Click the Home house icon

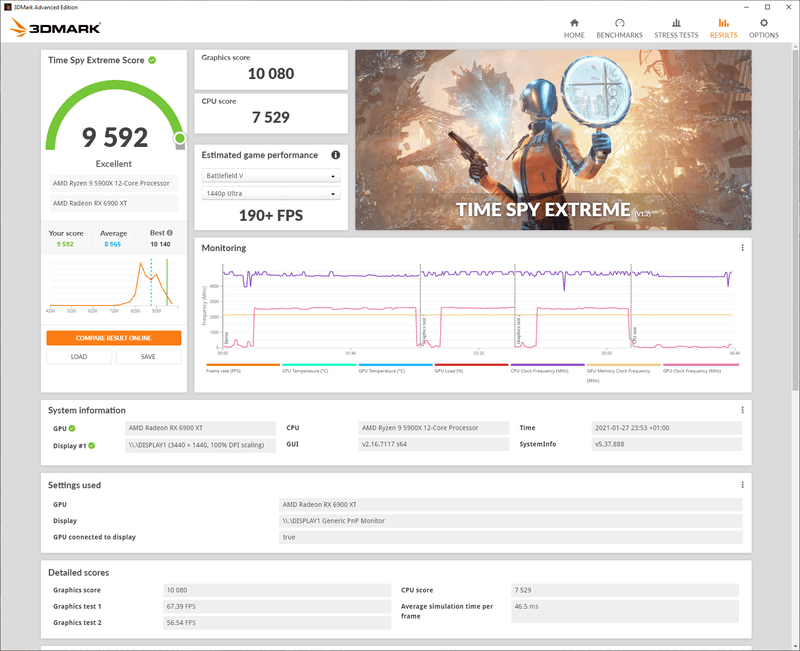click(x=574, y=23)
